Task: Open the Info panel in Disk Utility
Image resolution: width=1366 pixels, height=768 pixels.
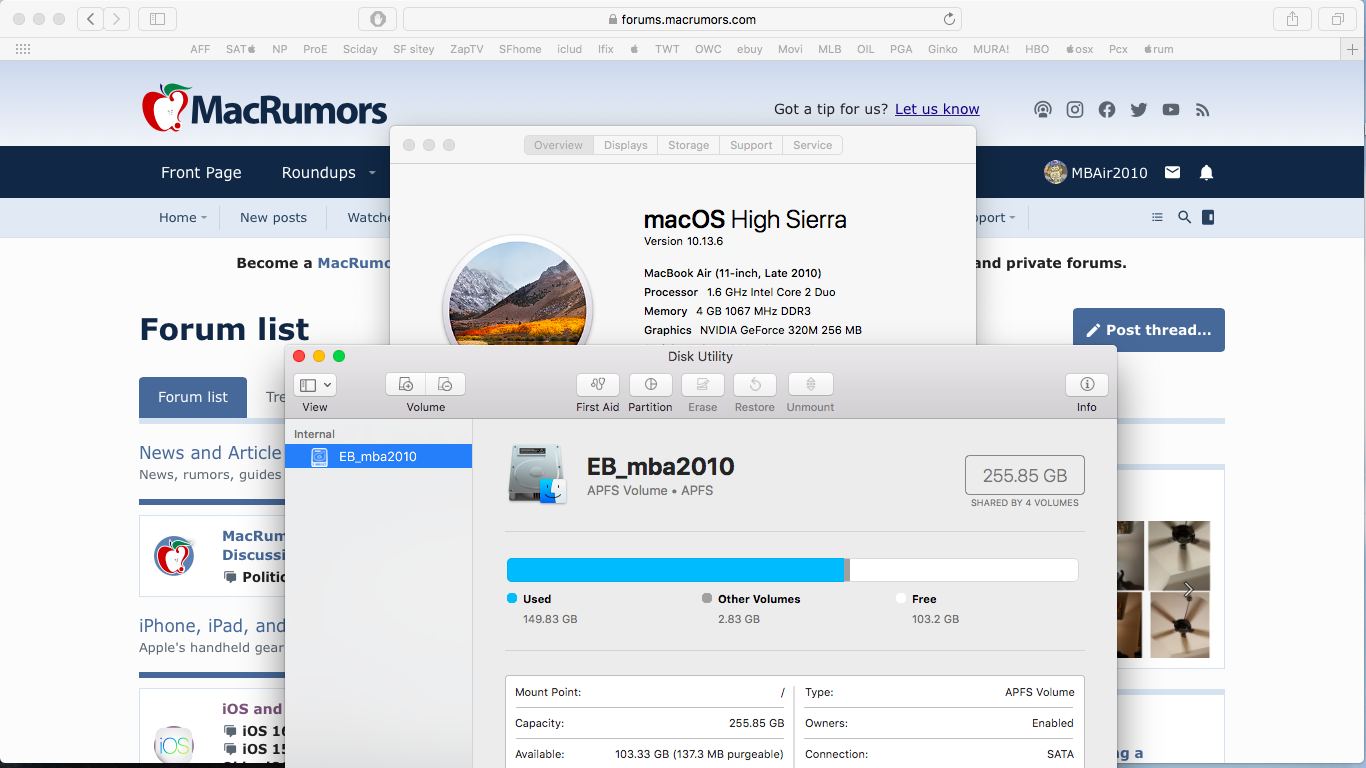Action: tap(1087, 385)
